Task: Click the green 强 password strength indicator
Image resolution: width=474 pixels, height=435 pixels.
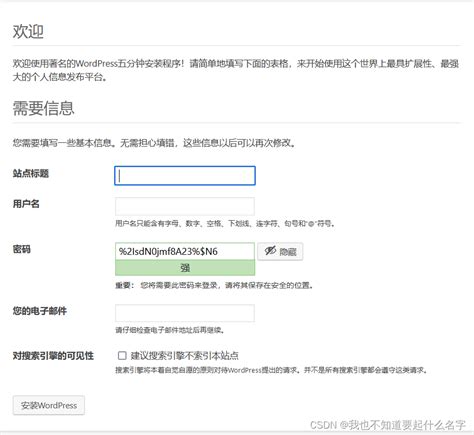Action: point(185,268)
